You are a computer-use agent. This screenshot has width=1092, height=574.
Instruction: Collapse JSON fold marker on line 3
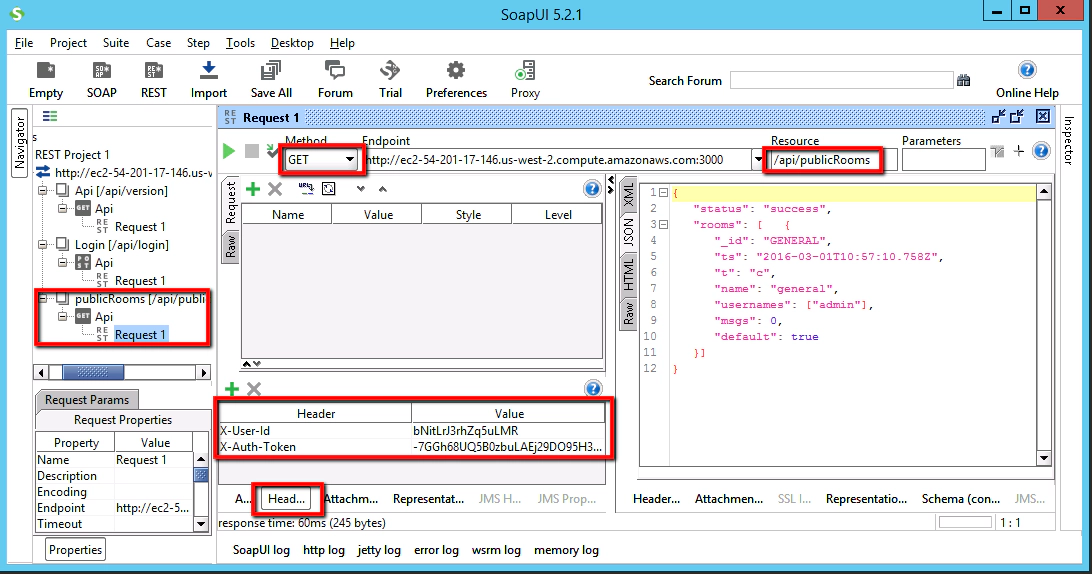[663, 224]
